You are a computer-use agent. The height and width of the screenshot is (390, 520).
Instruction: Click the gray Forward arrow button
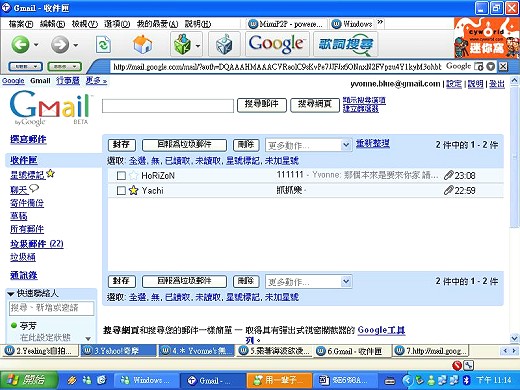(x=60, y=44)
